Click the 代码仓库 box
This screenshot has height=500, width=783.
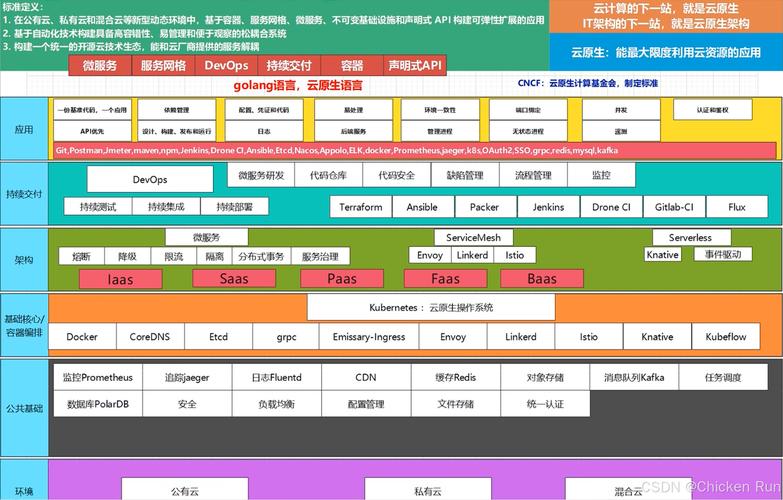click(328, 175)
